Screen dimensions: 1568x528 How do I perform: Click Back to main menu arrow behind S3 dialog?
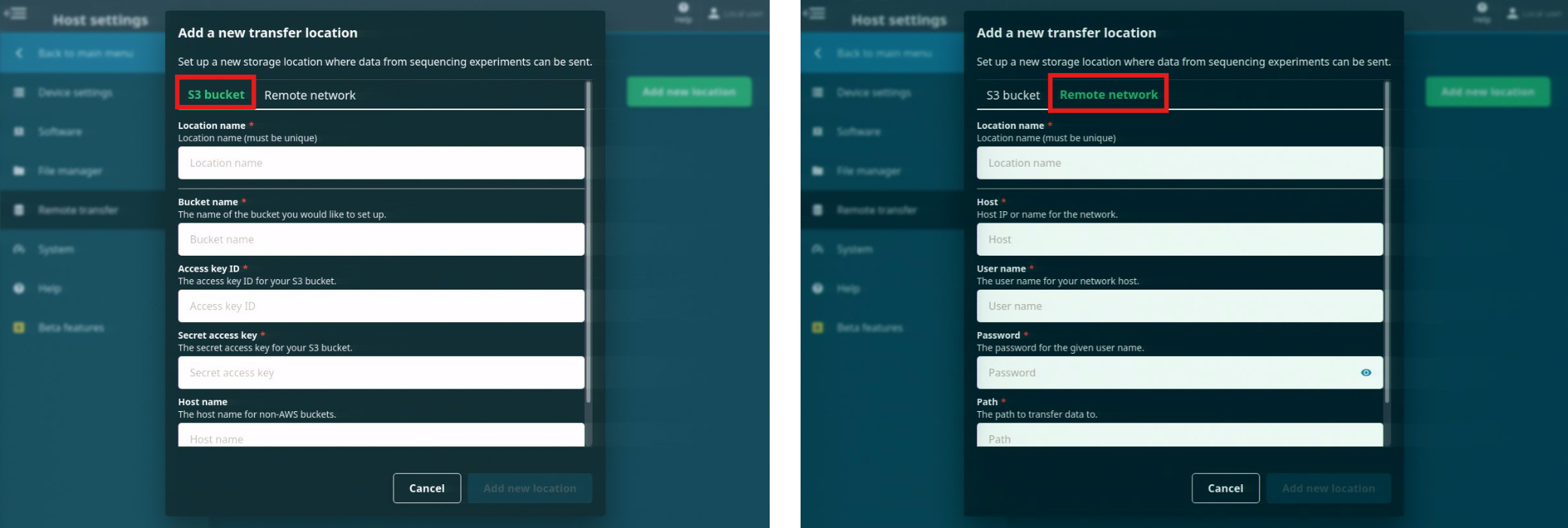(x=19, y=53)
